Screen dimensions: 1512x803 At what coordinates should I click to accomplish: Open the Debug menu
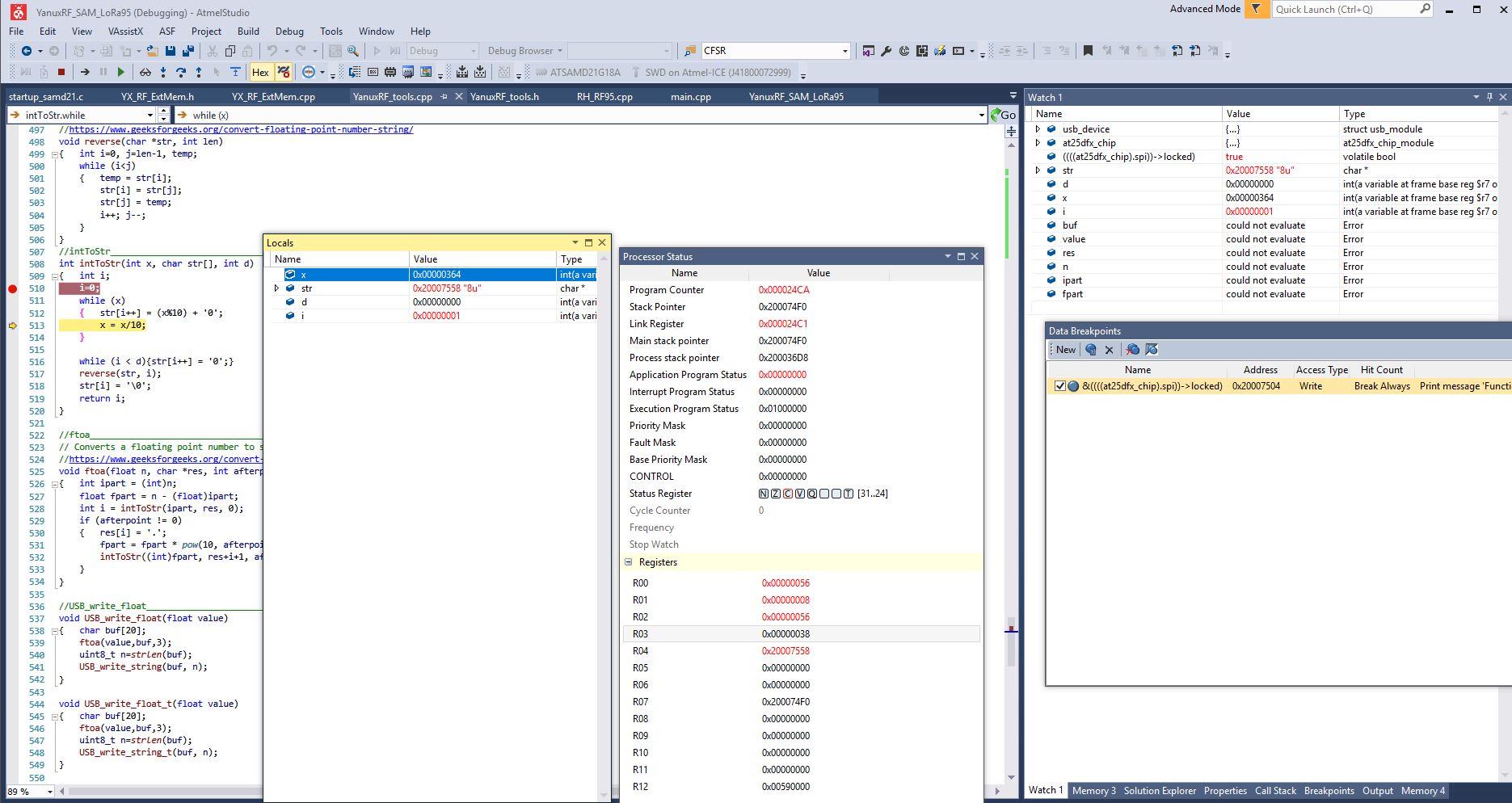pos(289,32)
